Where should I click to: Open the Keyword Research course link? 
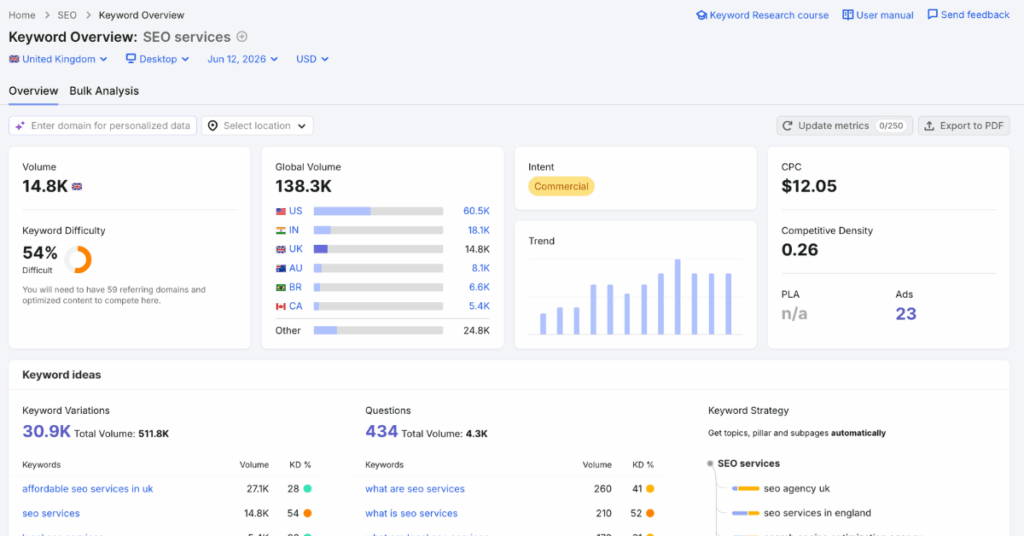[762, 15]
